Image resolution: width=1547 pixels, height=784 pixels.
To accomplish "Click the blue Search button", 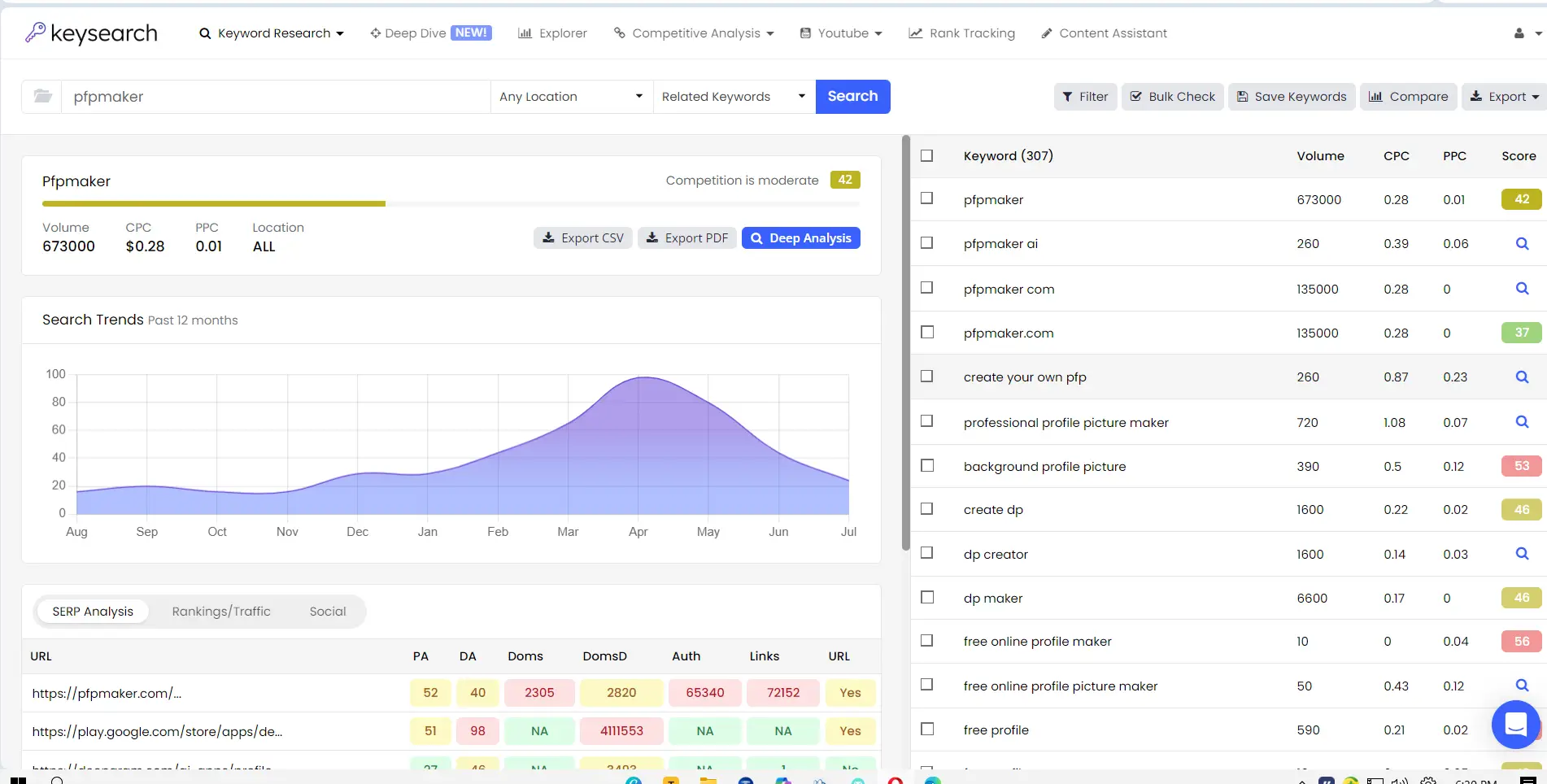I will tap(852, 97).
